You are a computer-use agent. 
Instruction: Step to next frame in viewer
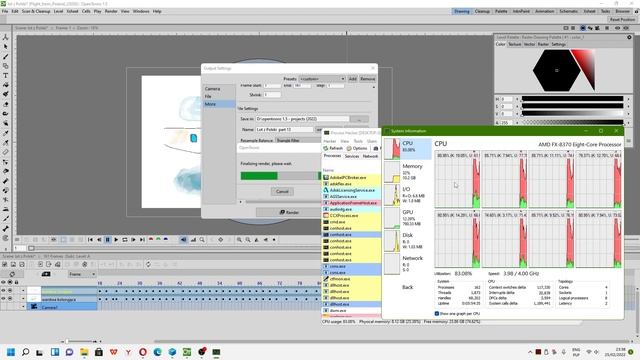coord(133,240)
